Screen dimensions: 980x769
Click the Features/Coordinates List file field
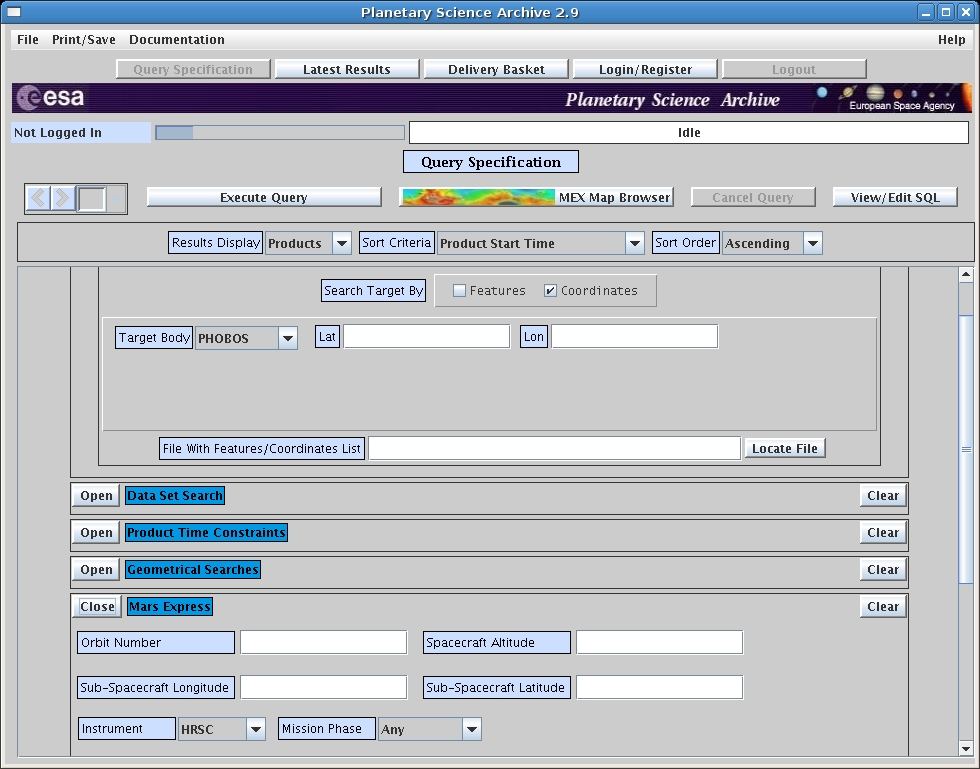click(554, 448)
